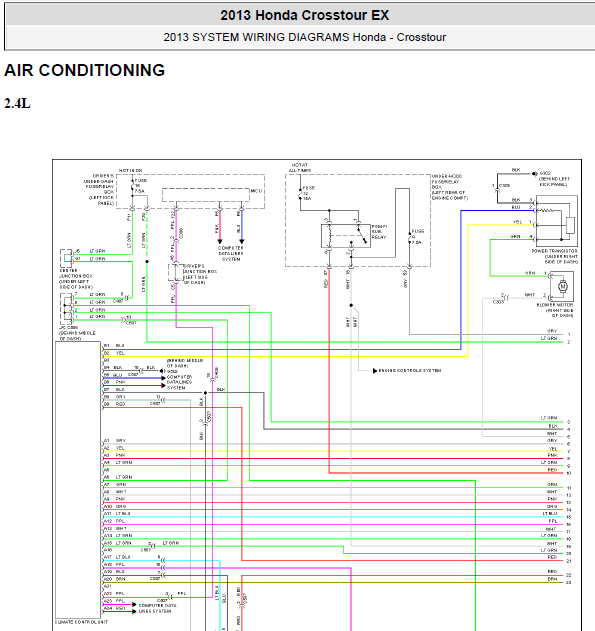Click the "RELAY" label beside the relay symbol
This screenshot has width=595, height=631.
[379, 237]
